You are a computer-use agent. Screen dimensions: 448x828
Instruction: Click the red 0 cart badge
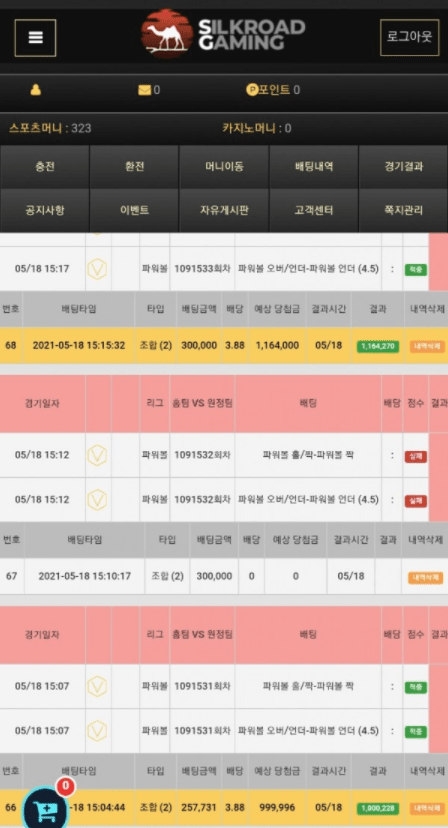click(65, 786)
